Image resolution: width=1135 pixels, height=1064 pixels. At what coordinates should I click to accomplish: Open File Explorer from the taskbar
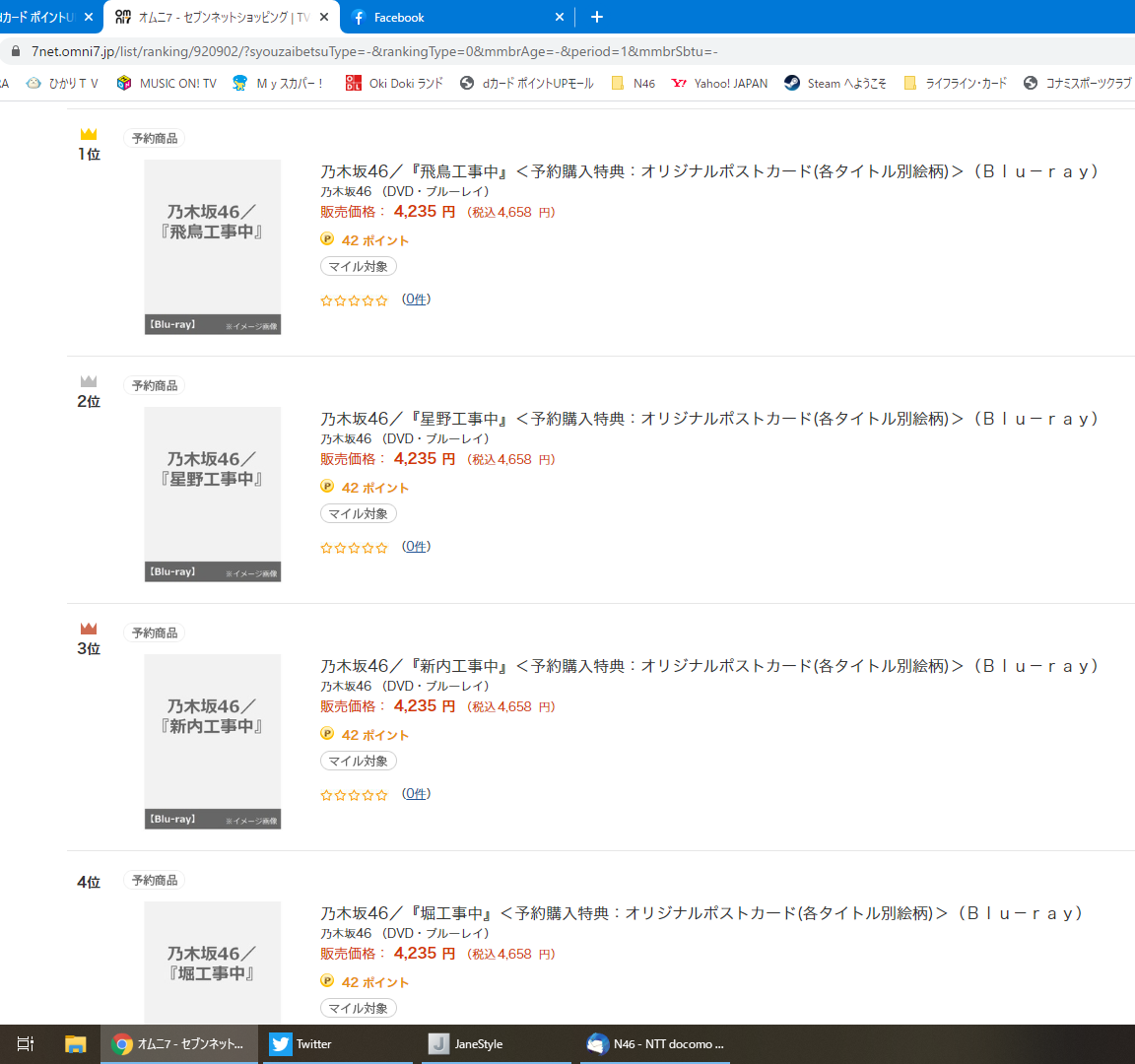click(x=75, y=1043)
